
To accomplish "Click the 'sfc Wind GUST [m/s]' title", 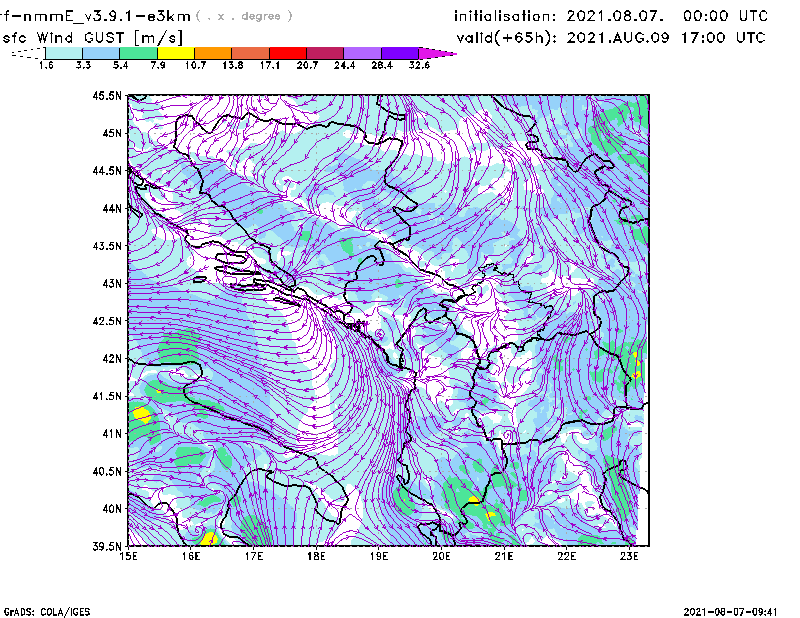I will 92,38.
